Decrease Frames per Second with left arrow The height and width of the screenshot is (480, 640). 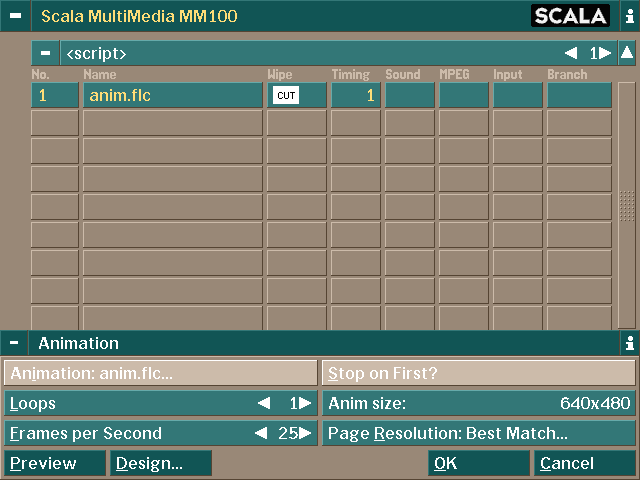click(x=260, y=434)
